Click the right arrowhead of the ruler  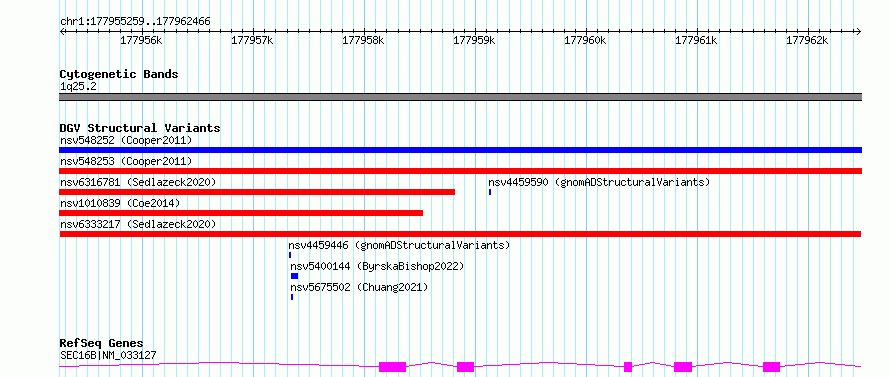click(x=859, y=32)
